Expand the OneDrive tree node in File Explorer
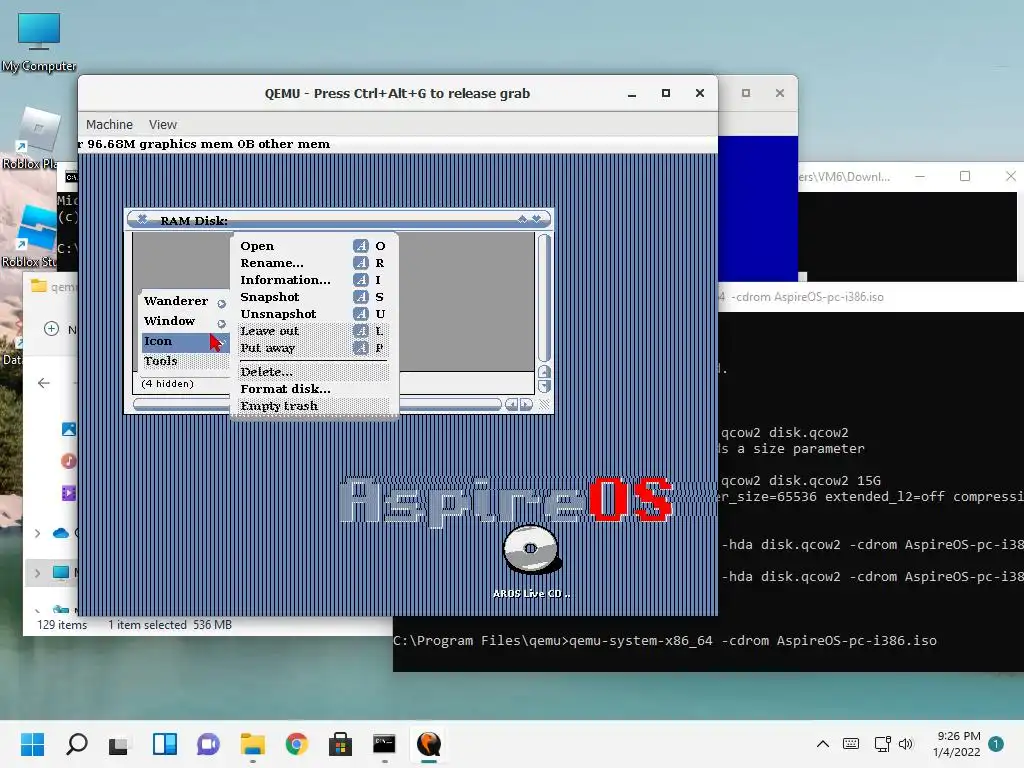 37,534
